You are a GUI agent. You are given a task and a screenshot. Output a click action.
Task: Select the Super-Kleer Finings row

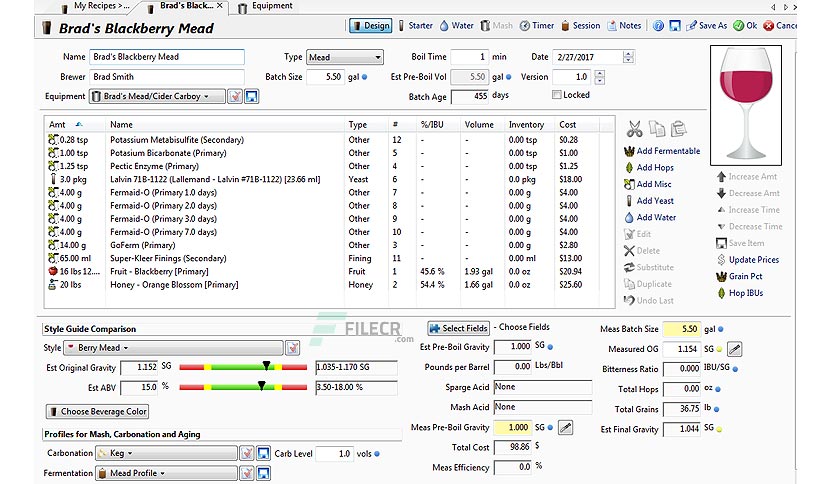[329, 258]
